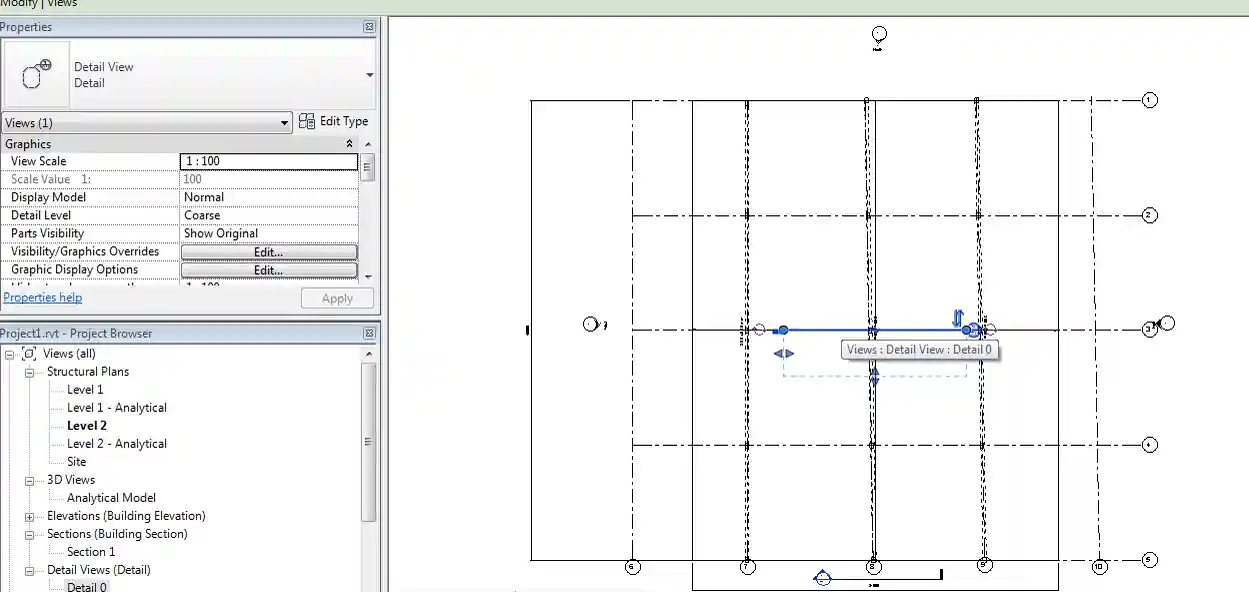Click the Detail View type thumbnail icon

coord(36,74)
